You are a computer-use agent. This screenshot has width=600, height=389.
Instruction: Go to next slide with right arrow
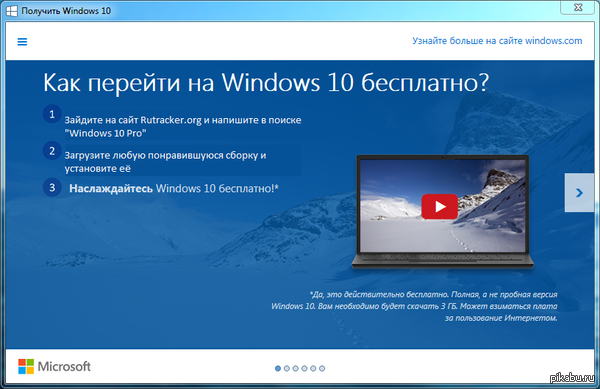click(579, 192)
